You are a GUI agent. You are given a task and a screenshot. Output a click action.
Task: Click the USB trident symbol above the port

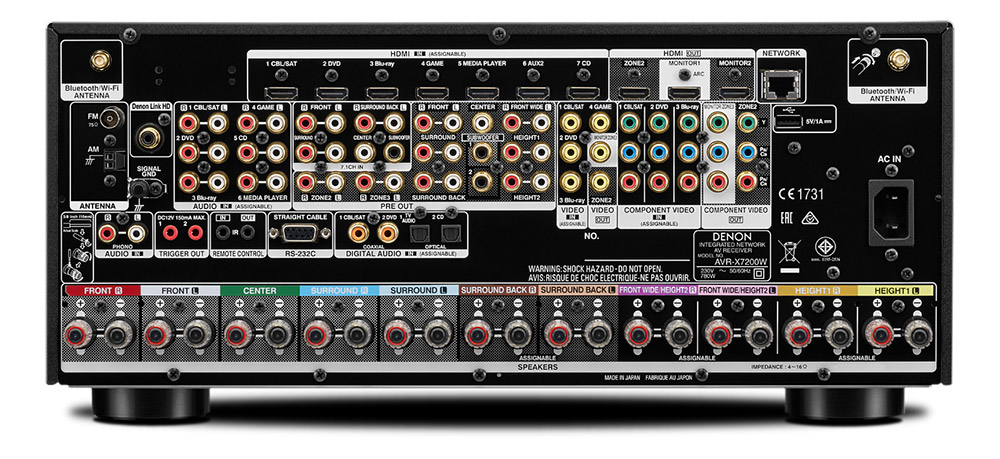coord(790,110)
